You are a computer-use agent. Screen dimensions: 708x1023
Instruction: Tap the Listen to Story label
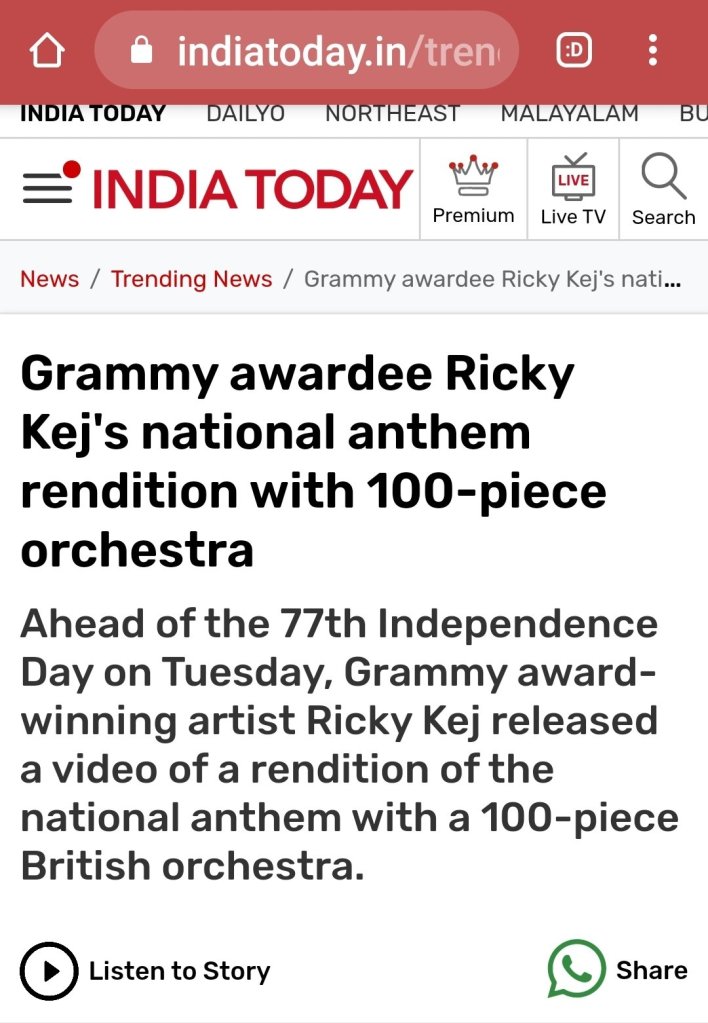tap(179, 971)
